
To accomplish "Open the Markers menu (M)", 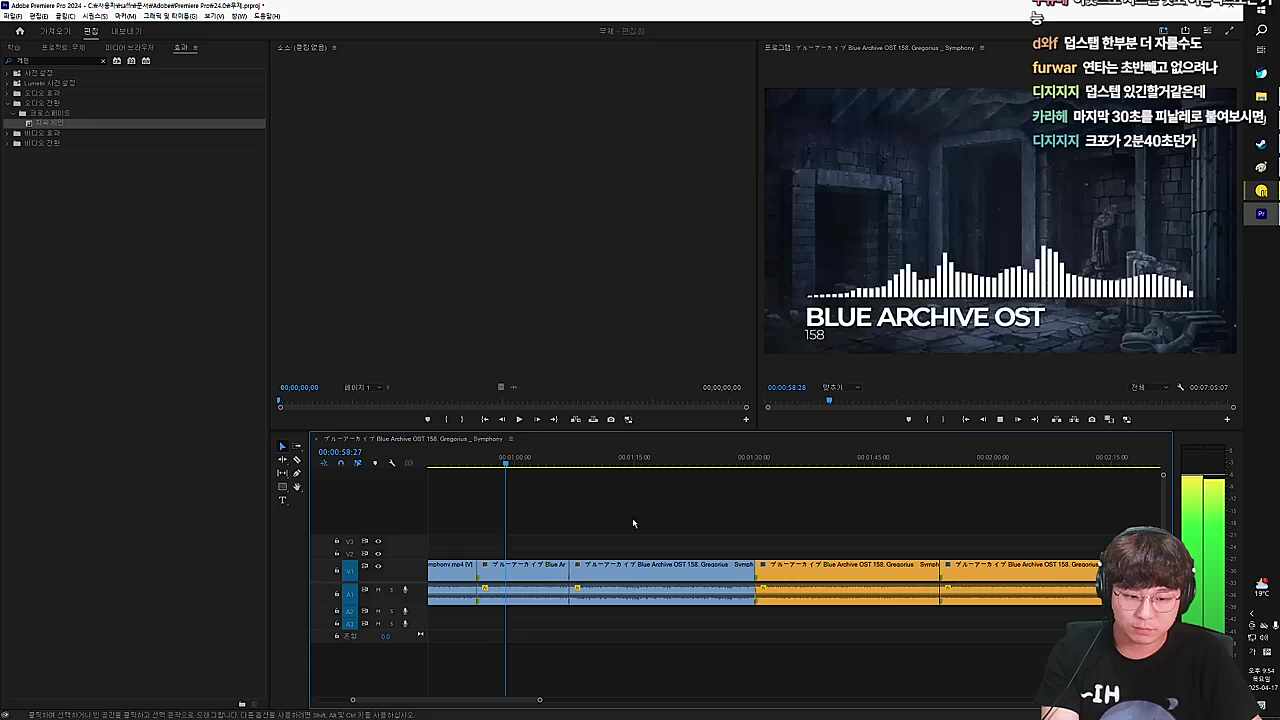I will [126, 16].
